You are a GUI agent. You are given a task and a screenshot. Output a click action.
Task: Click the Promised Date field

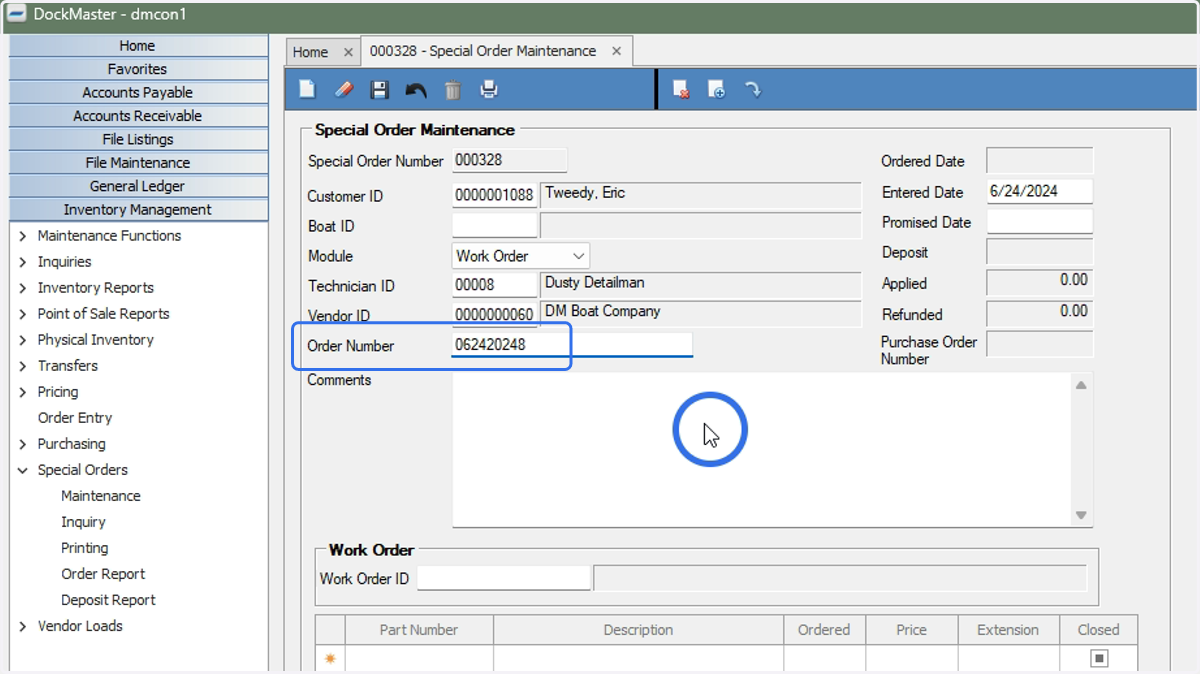coord(1039,222)
